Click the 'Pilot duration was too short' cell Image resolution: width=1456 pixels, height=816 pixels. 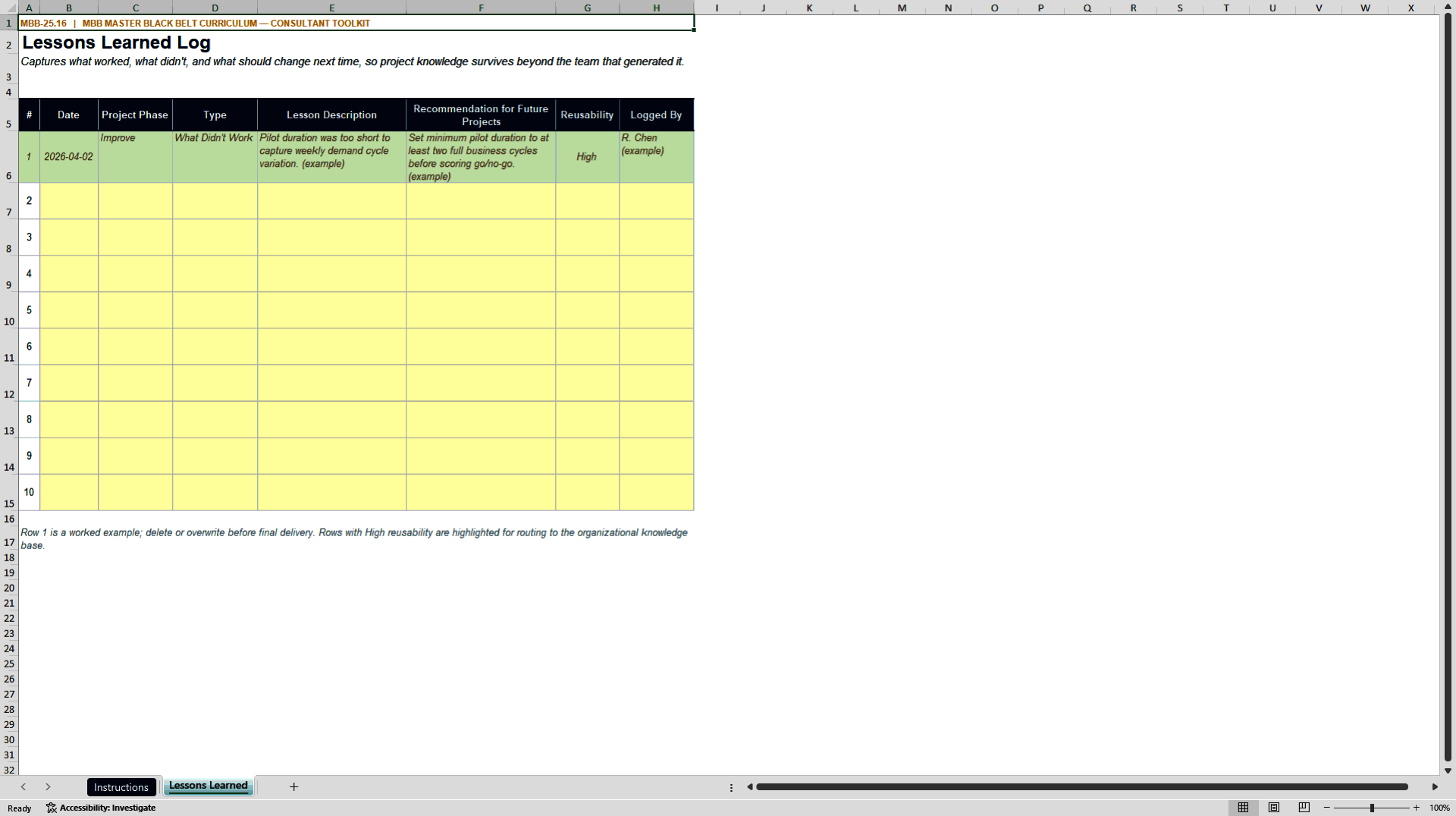point(331,157)
